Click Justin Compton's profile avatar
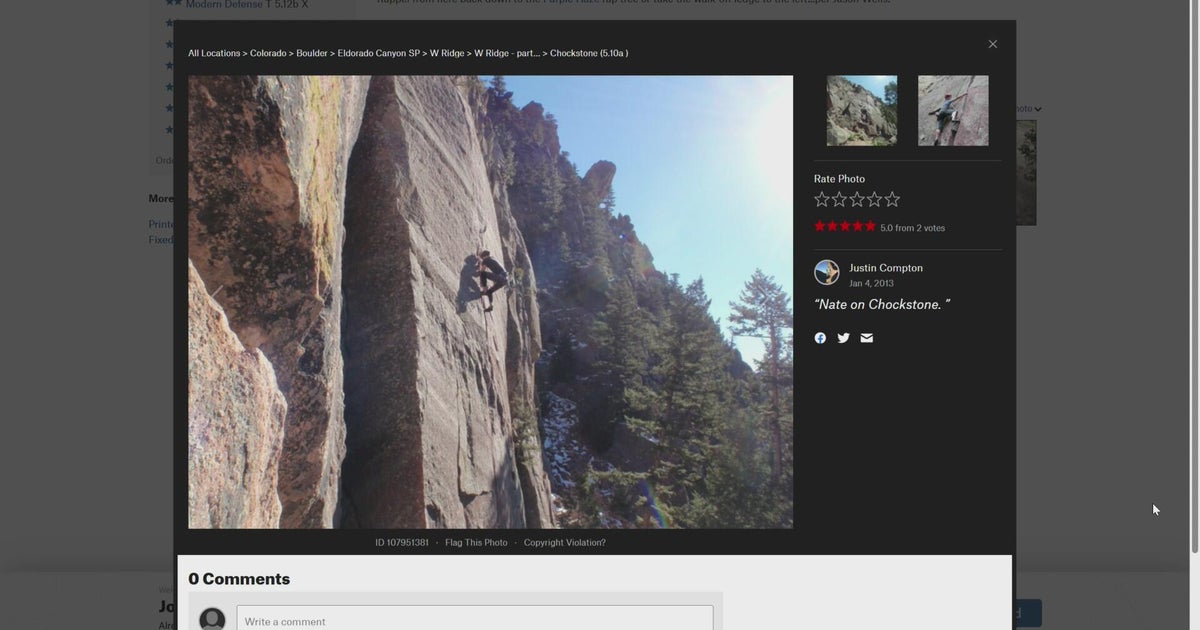The height and width of the screenshot is (630, 1200). click(x=828, y=272)
